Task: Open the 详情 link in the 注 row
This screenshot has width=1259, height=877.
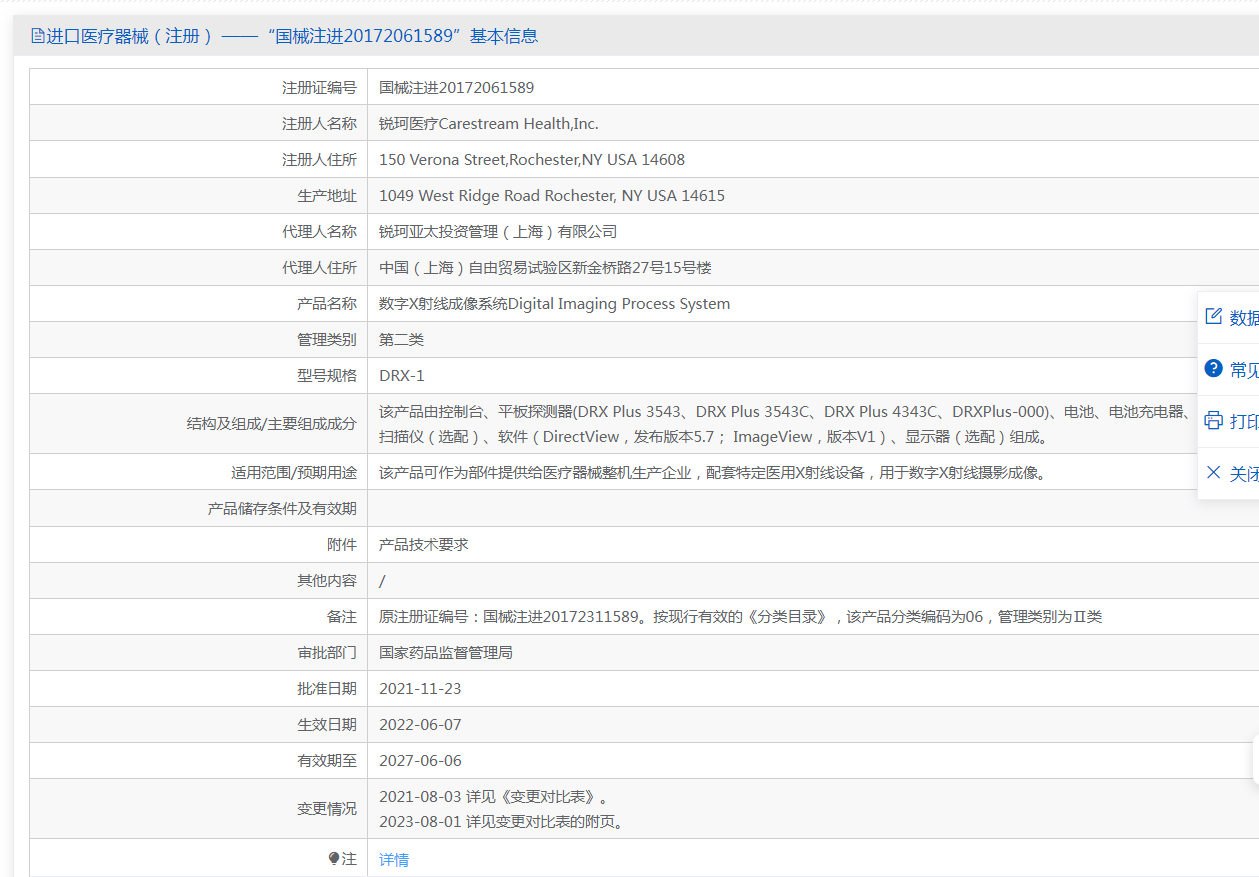Action: click(394, 860)
